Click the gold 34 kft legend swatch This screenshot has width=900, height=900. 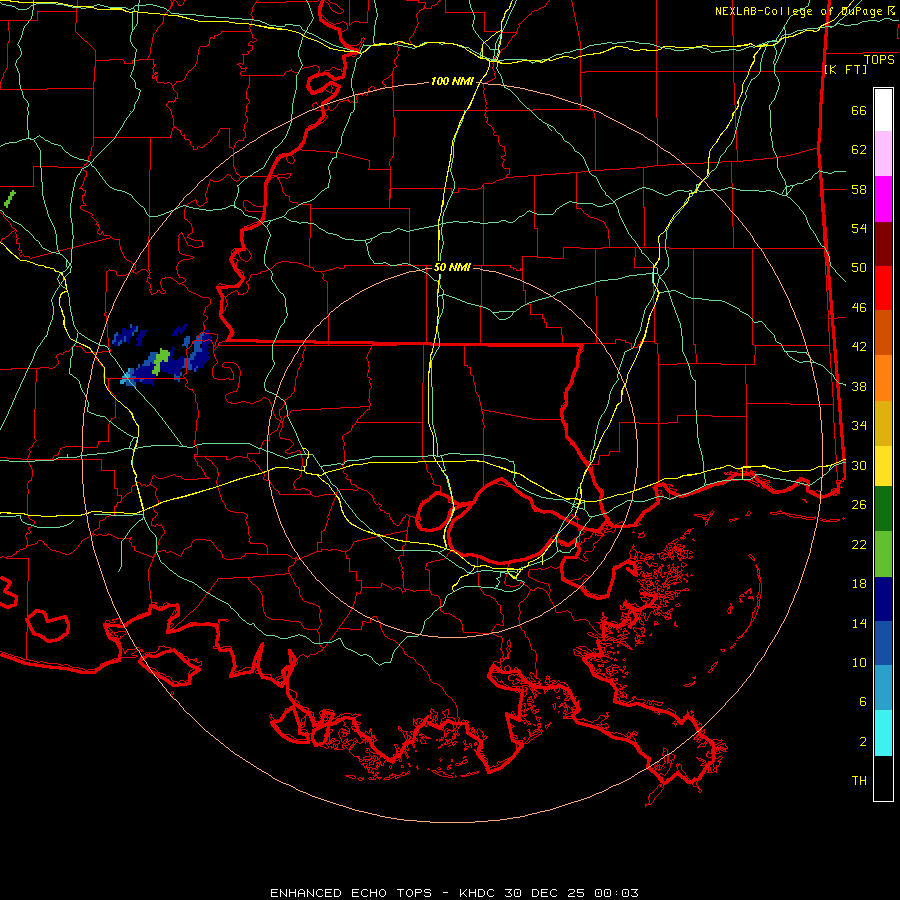tap(883, 423)
